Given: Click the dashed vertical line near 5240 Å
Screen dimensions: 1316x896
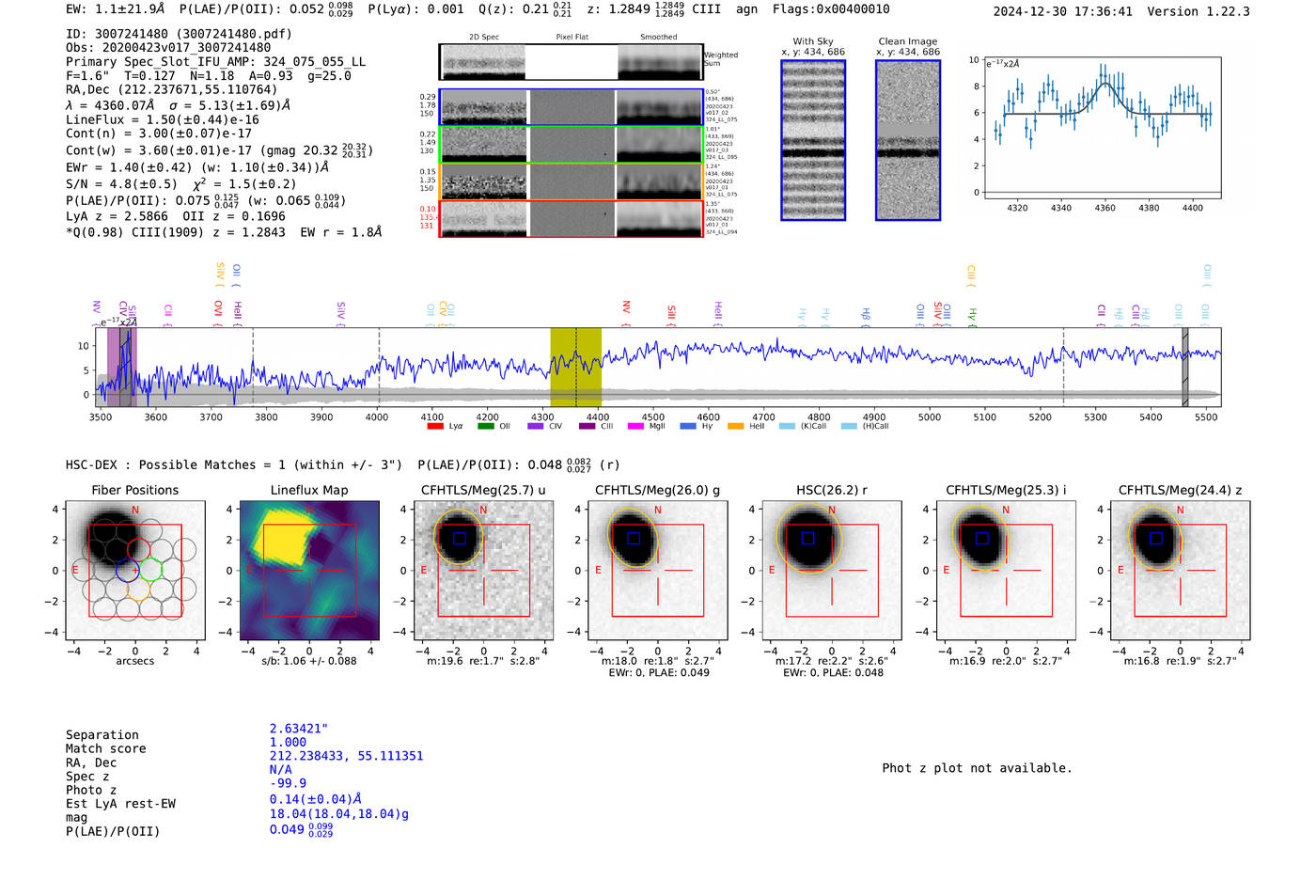Looking at the screenshot, I should (1063, 367).
